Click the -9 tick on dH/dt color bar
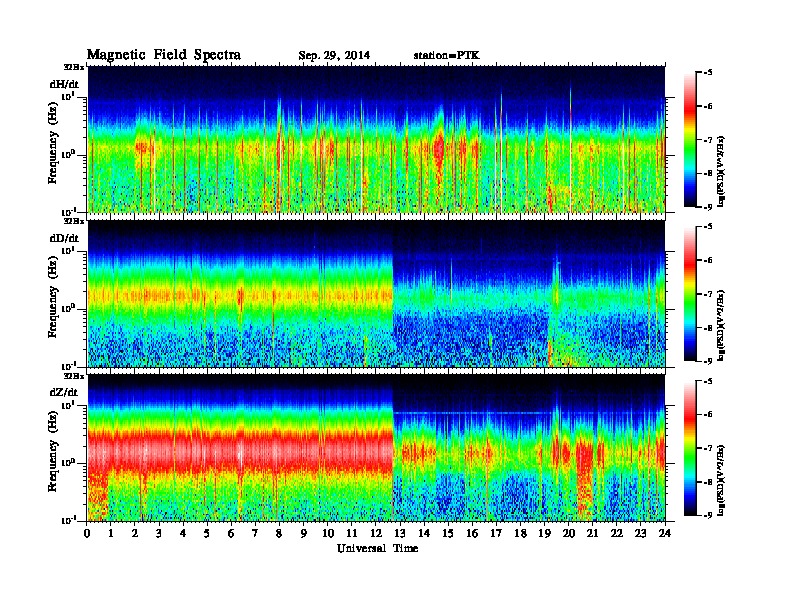Image resolution: width=792 pixels, height=612 pixels. [x=709, y=207]
